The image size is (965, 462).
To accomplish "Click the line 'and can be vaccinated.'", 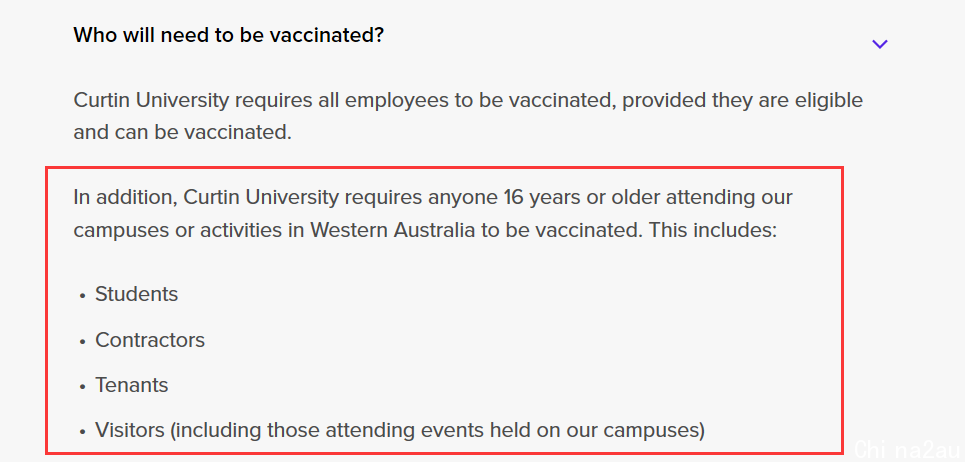I will click(x=182, y=132).
